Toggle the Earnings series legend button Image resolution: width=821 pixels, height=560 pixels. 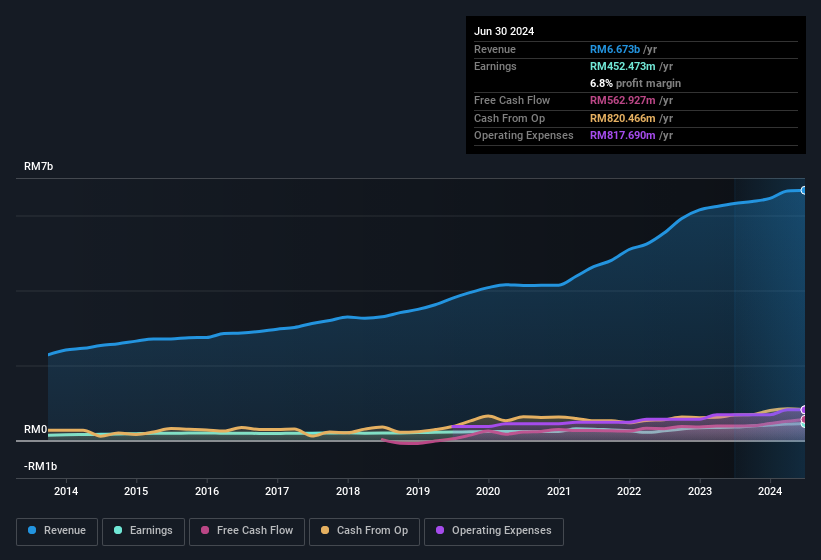click(143, 531)
